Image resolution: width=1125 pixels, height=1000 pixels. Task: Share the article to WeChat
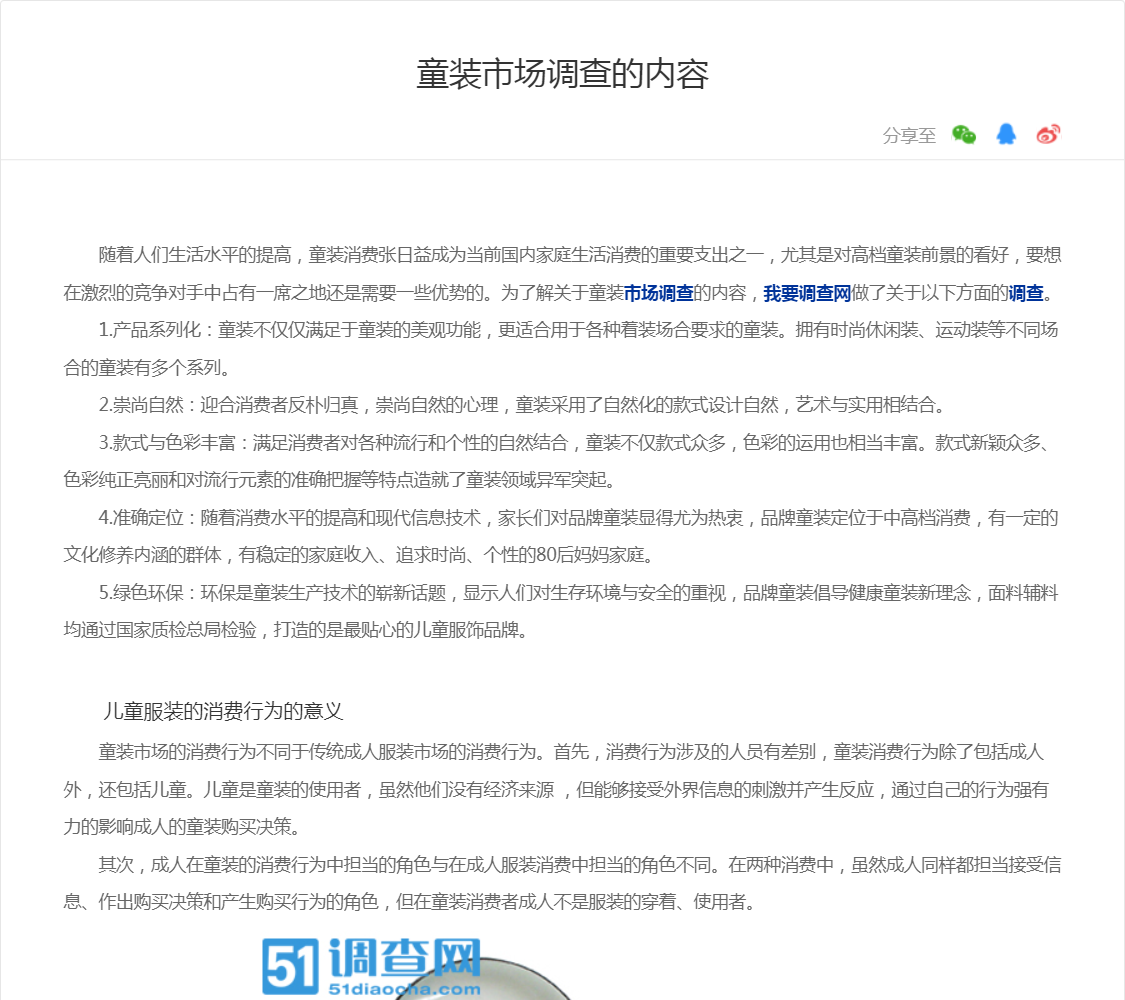[x=964, y=134]
